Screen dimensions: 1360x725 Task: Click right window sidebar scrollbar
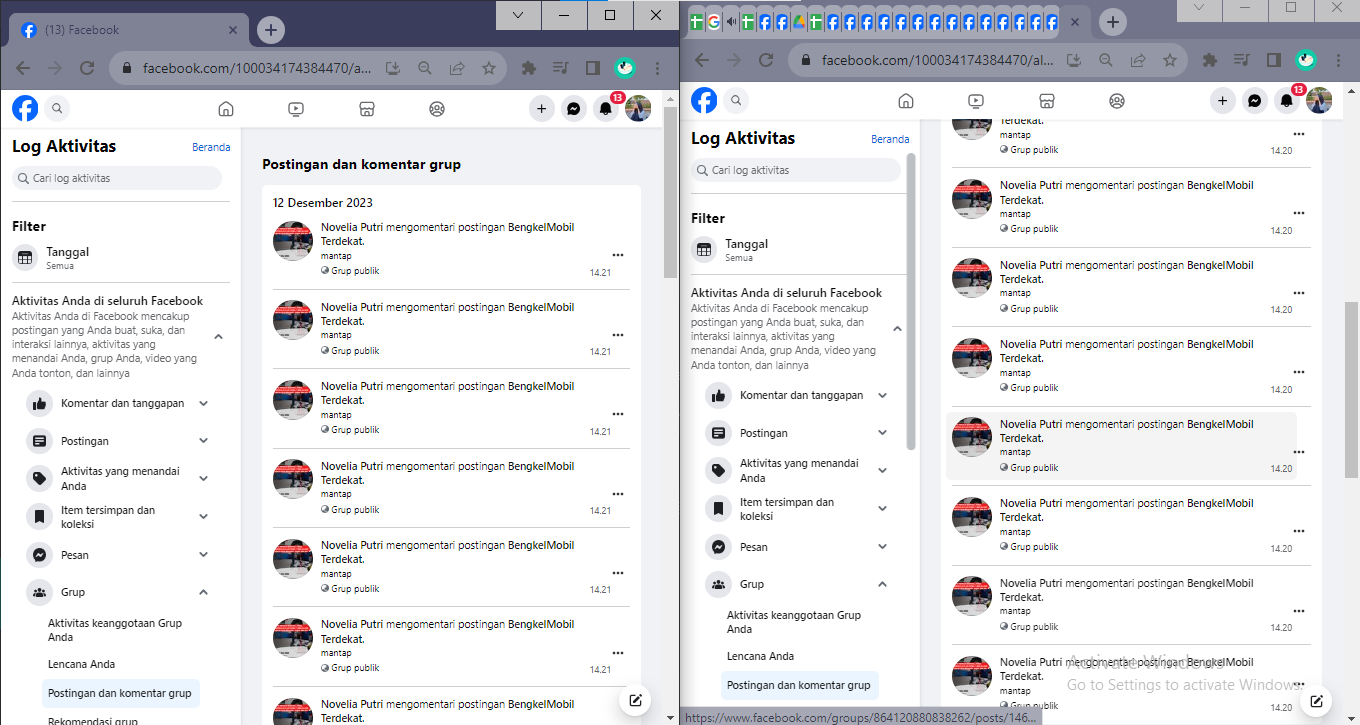pos(911,300)
